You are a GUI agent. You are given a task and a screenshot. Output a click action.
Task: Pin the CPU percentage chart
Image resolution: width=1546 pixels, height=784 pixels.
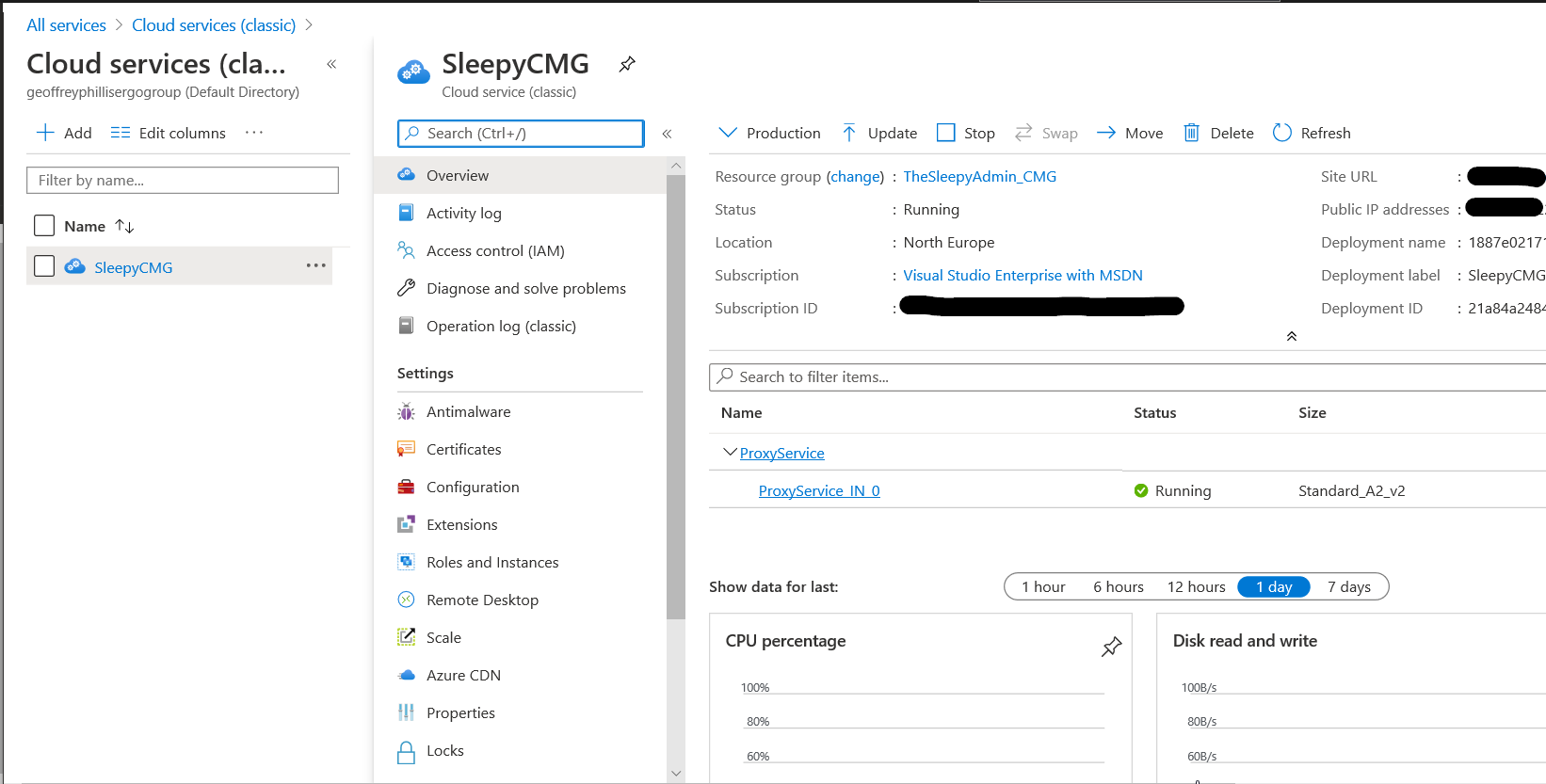[x=1111, y=647]
